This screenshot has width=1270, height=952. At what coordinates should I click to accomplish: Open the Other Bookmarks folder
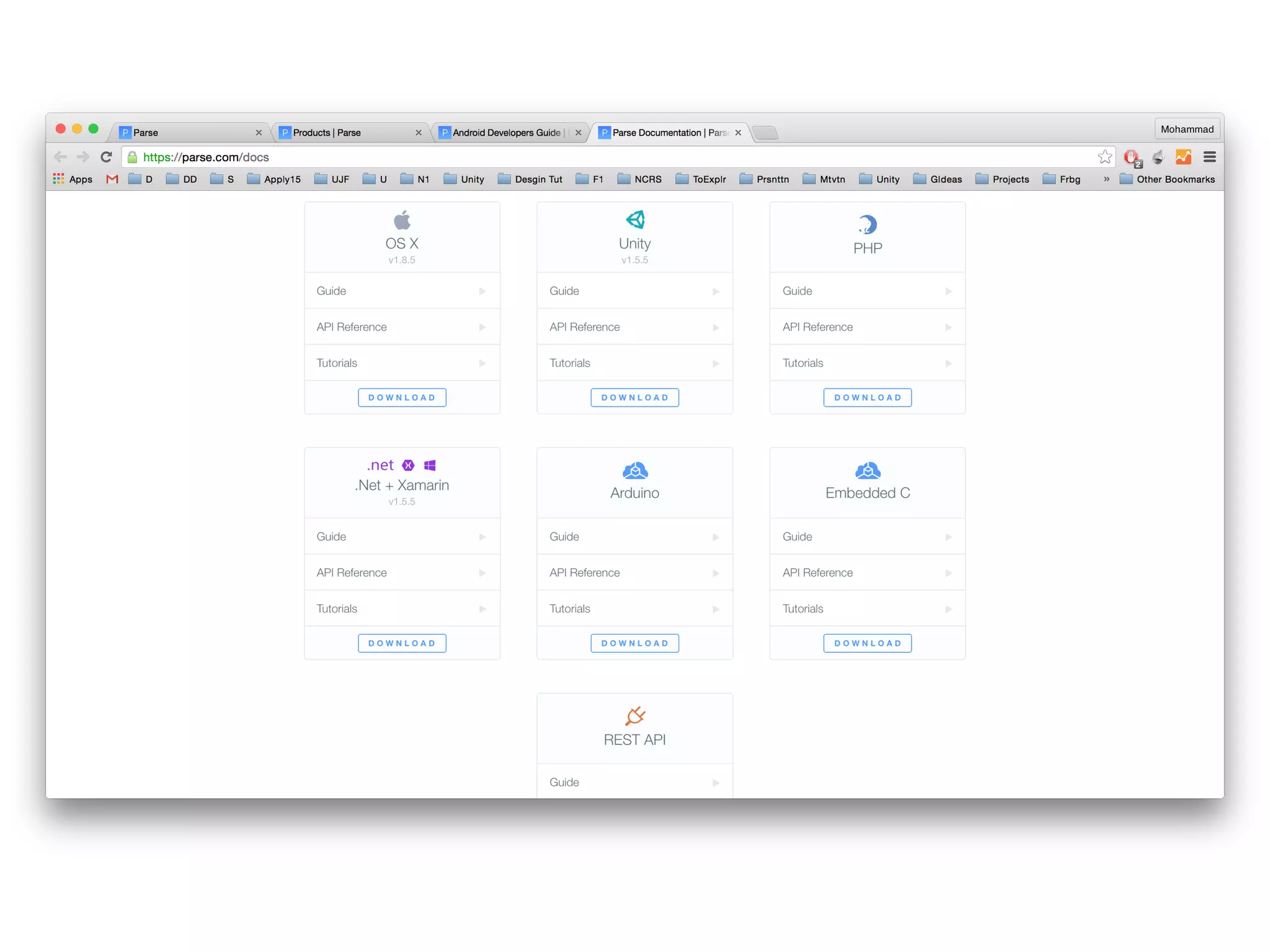(1167, 179)
